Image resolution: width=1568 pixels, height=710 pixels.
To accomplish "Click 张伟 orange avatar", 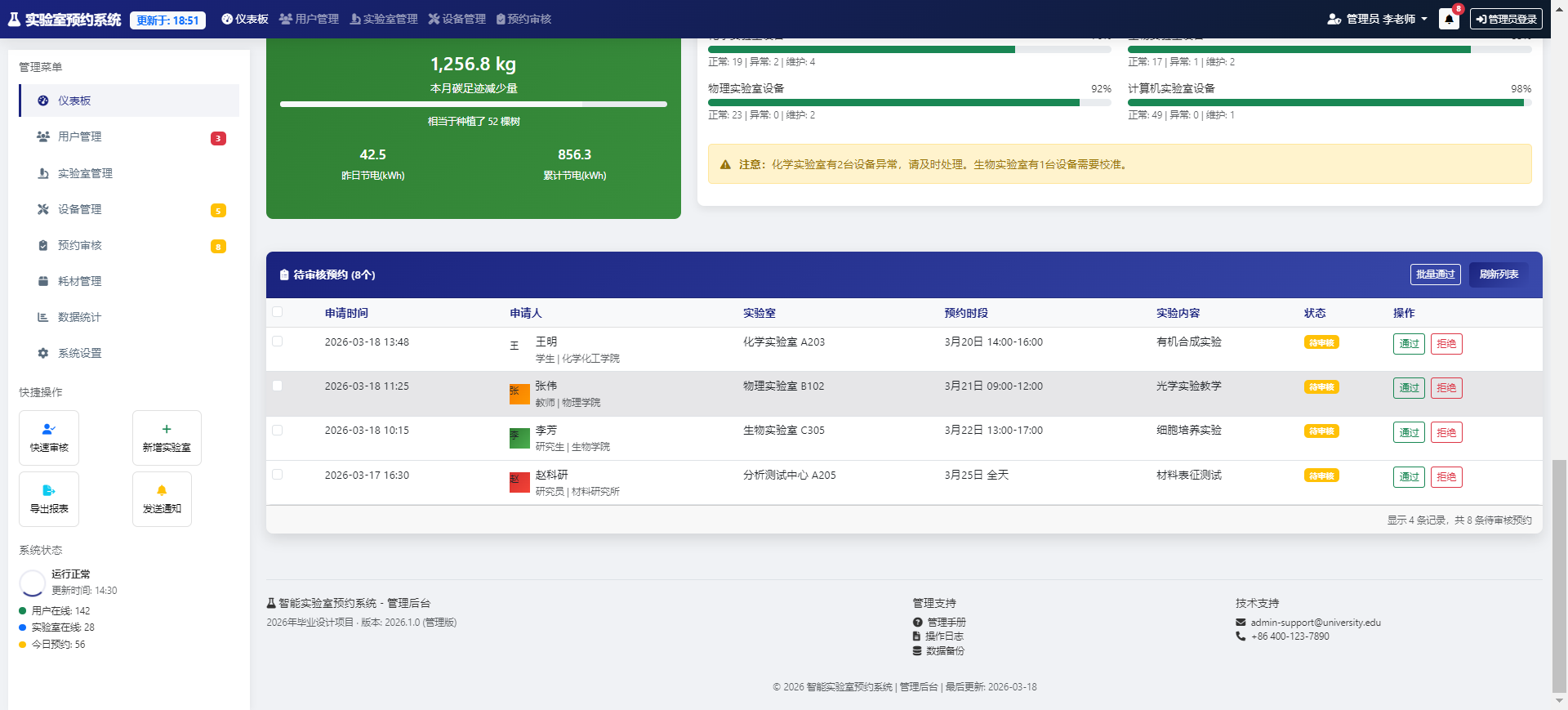I will pos(519,394).
